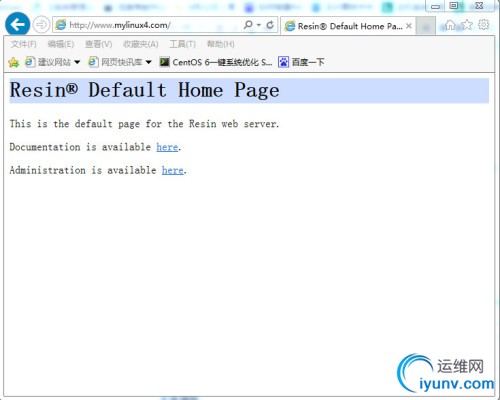Close the browser window
Screen dimensions: 500x400
click(x=479, y=6)
